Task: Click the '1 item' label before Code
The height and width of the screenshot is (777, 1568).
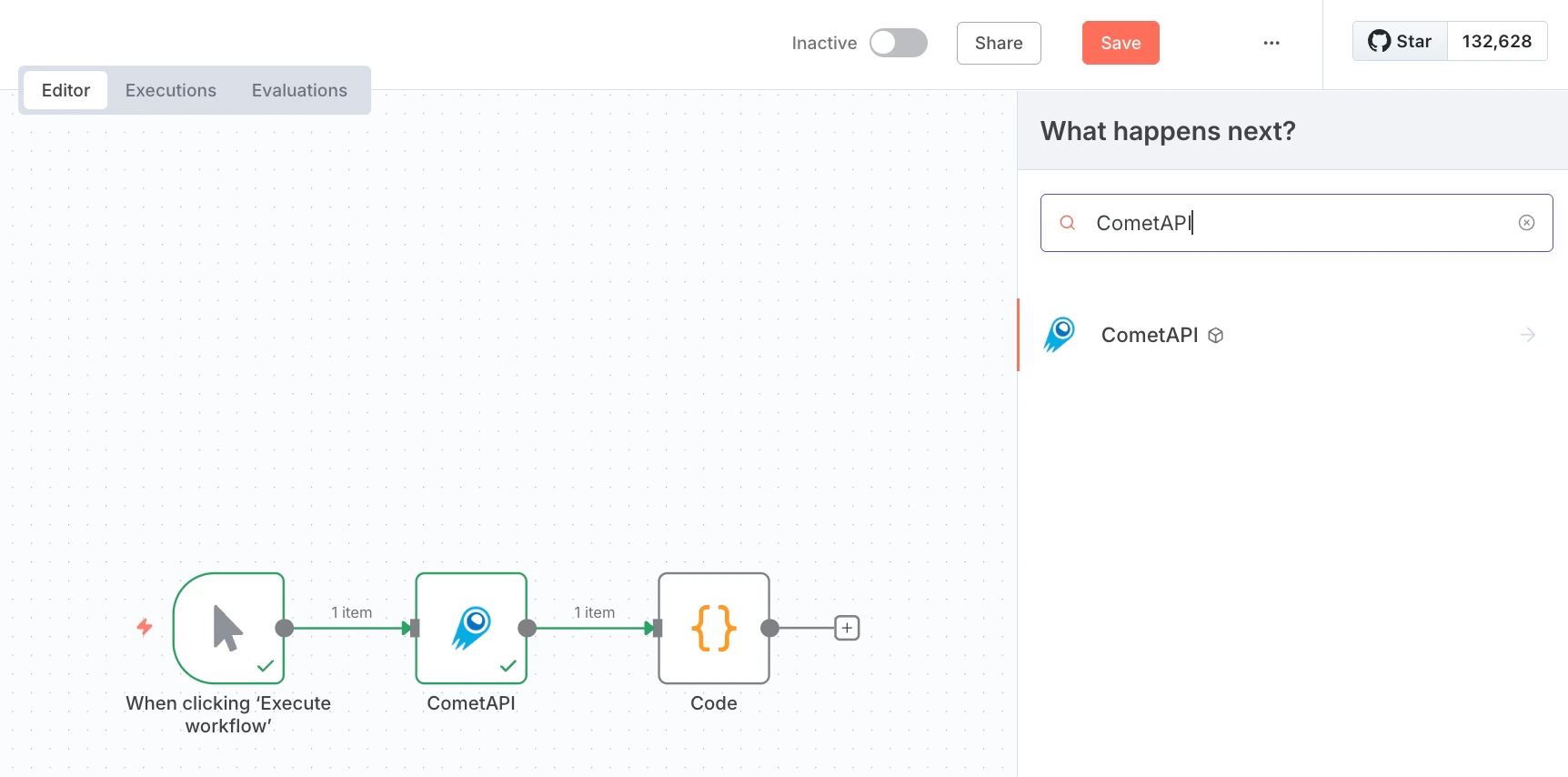Action: (x=595, y=612)
